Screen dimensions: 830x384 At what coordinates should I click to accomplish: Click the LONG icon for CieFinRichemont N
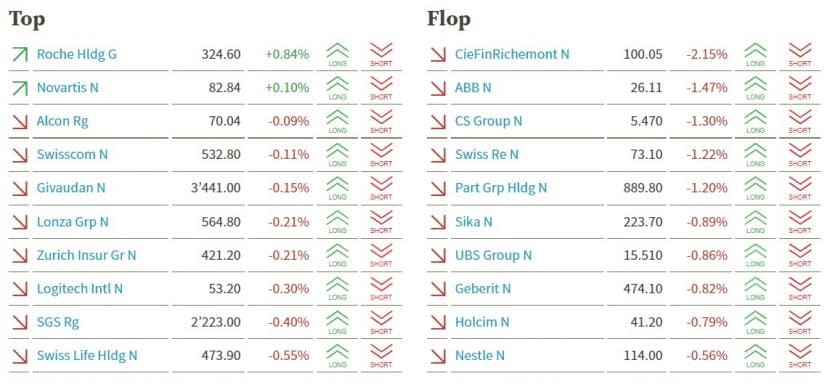755,55
